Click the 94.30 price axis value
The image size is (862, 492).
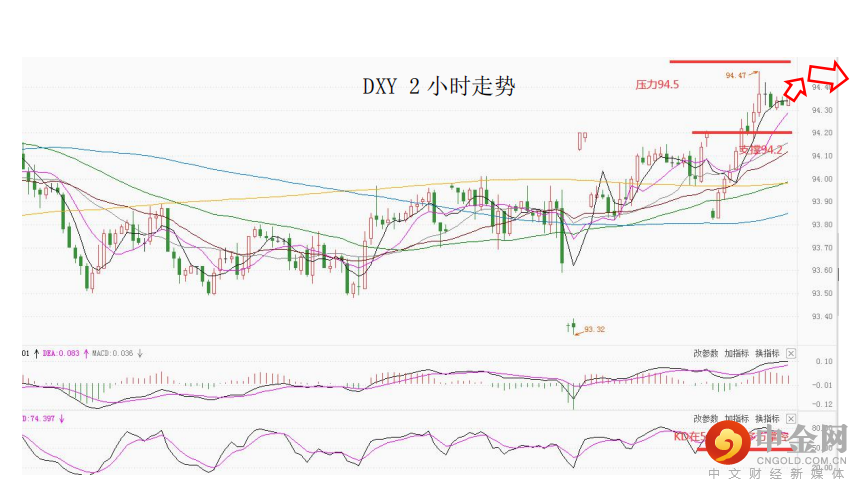(822, 110)
